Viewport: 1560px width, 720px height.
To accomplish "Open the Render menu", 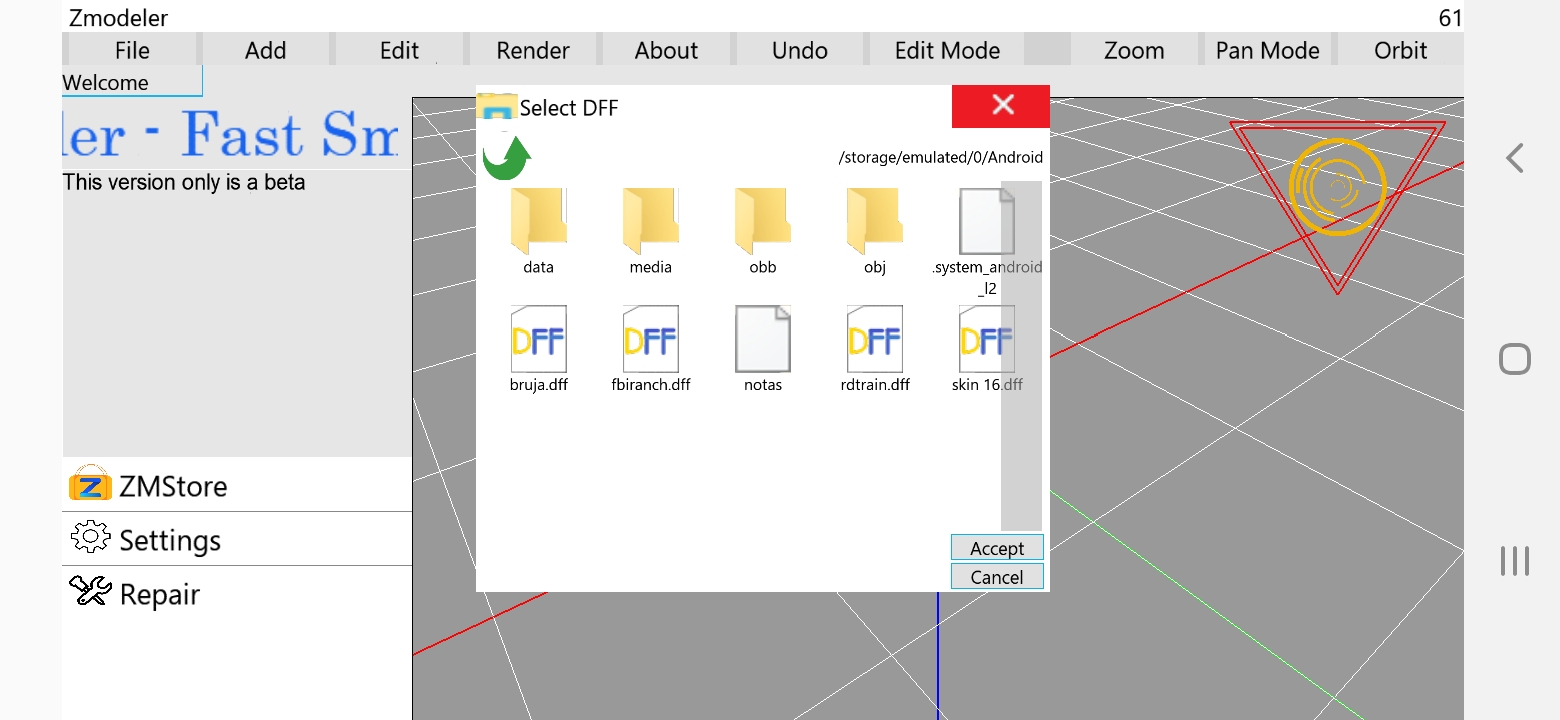I will (533, 50).
